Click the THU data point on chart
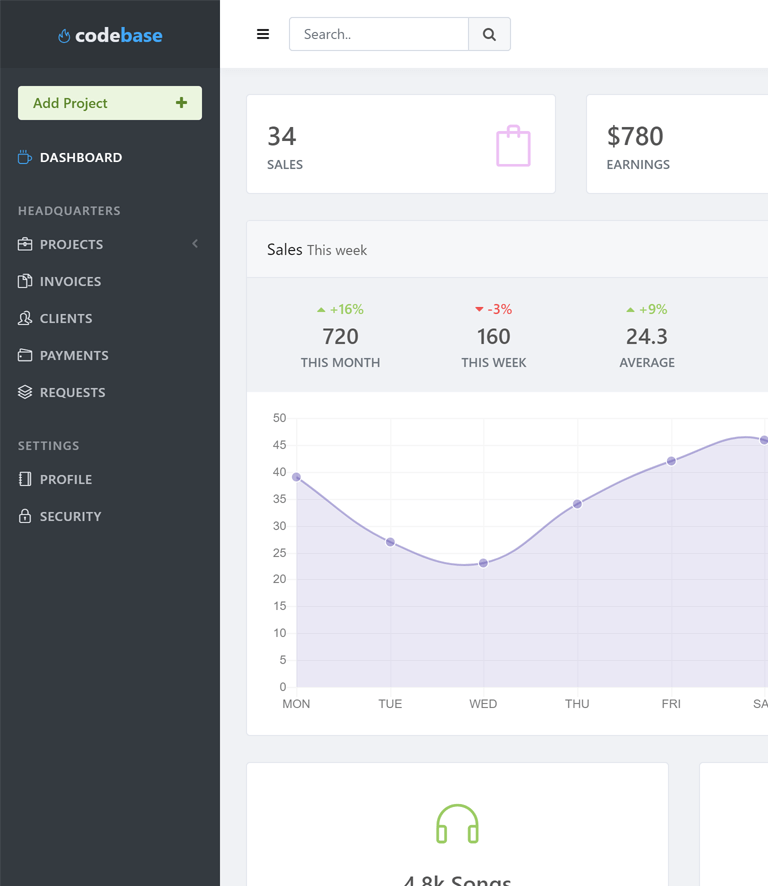This screenshot has height=886, width=768. tap(577, 504)
